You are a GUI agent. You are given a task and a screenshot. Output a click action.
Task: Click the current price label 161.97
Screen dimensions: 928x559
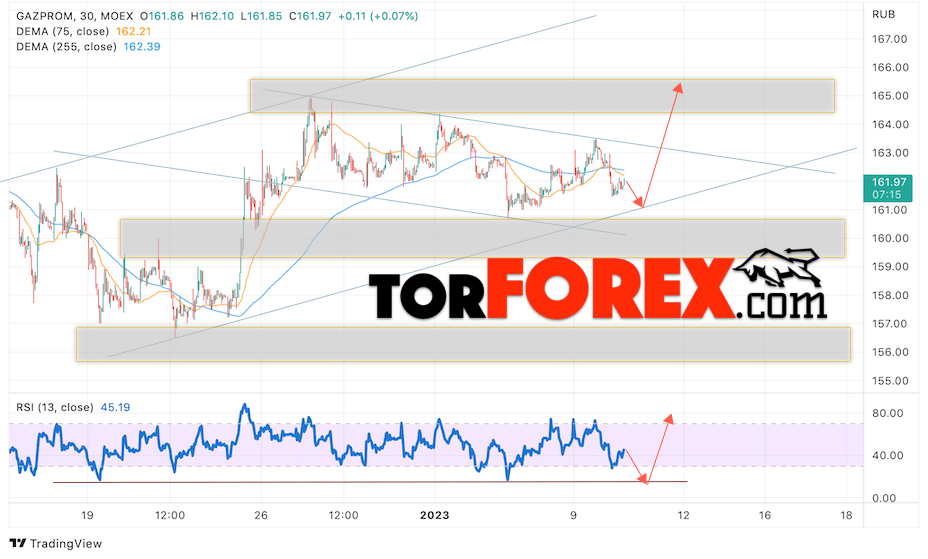click(888, 183)
